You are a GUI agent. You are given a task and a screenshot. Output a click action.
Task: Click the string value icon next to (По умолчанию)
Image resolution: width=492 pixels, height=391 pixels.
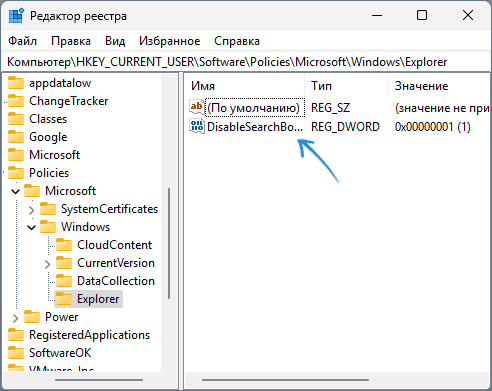(197, 107)
